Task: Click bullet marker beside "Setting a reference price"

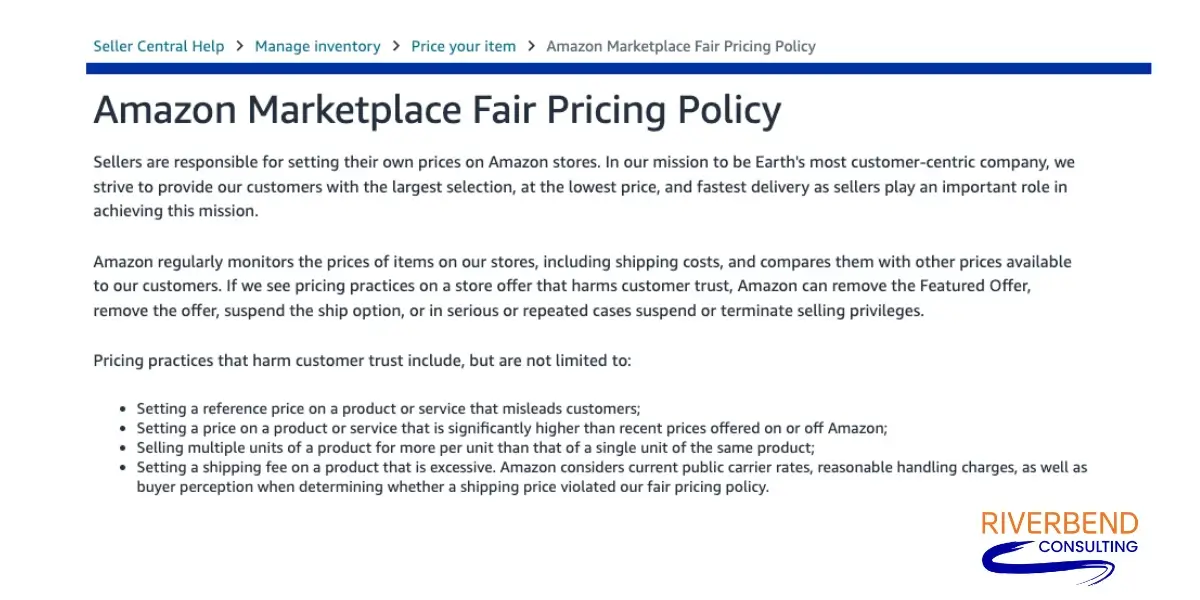Action: tap(124, 409)
